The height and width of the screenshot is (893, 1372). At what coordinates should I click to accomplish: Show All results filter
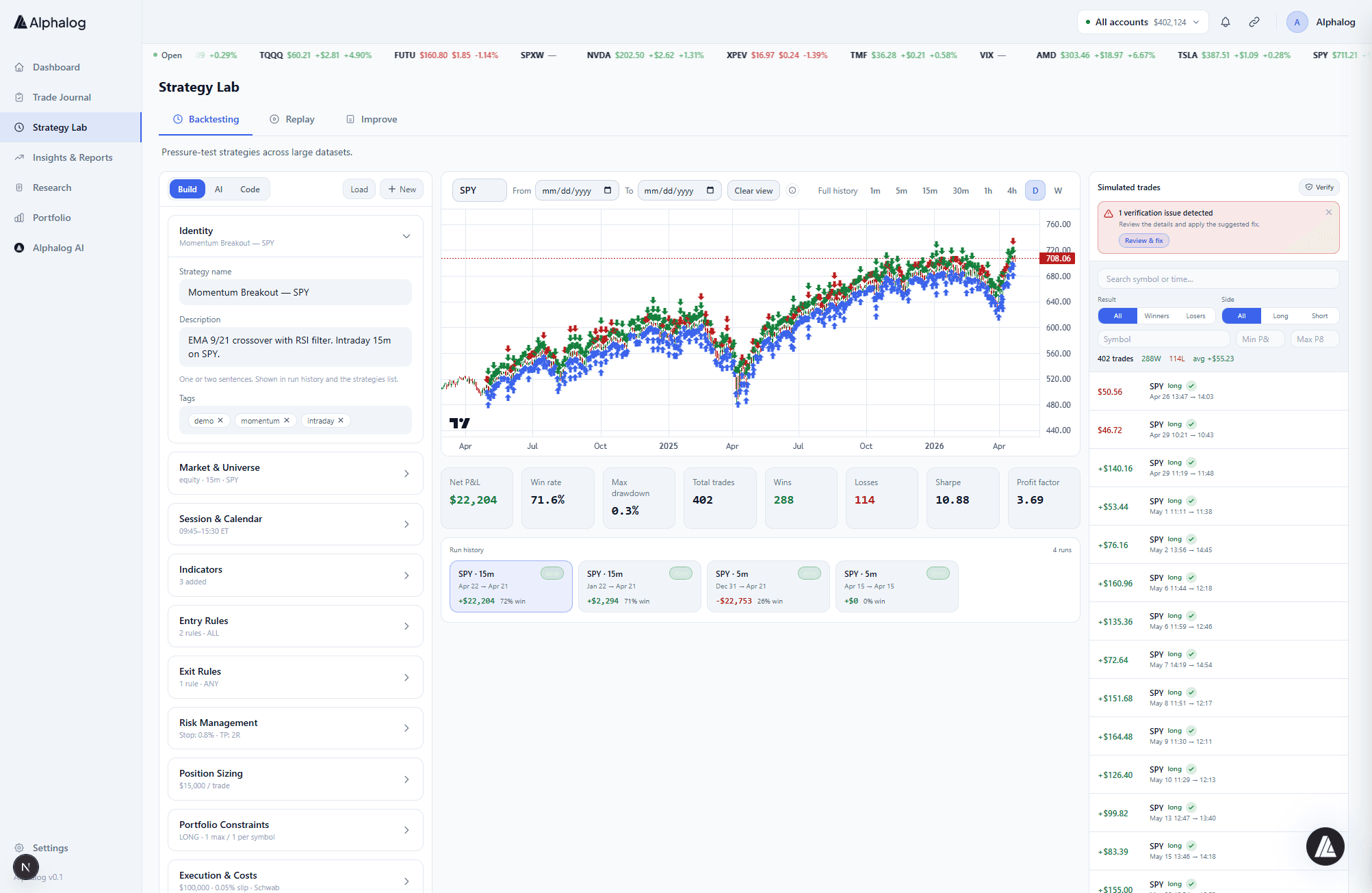click(1117, 315)
